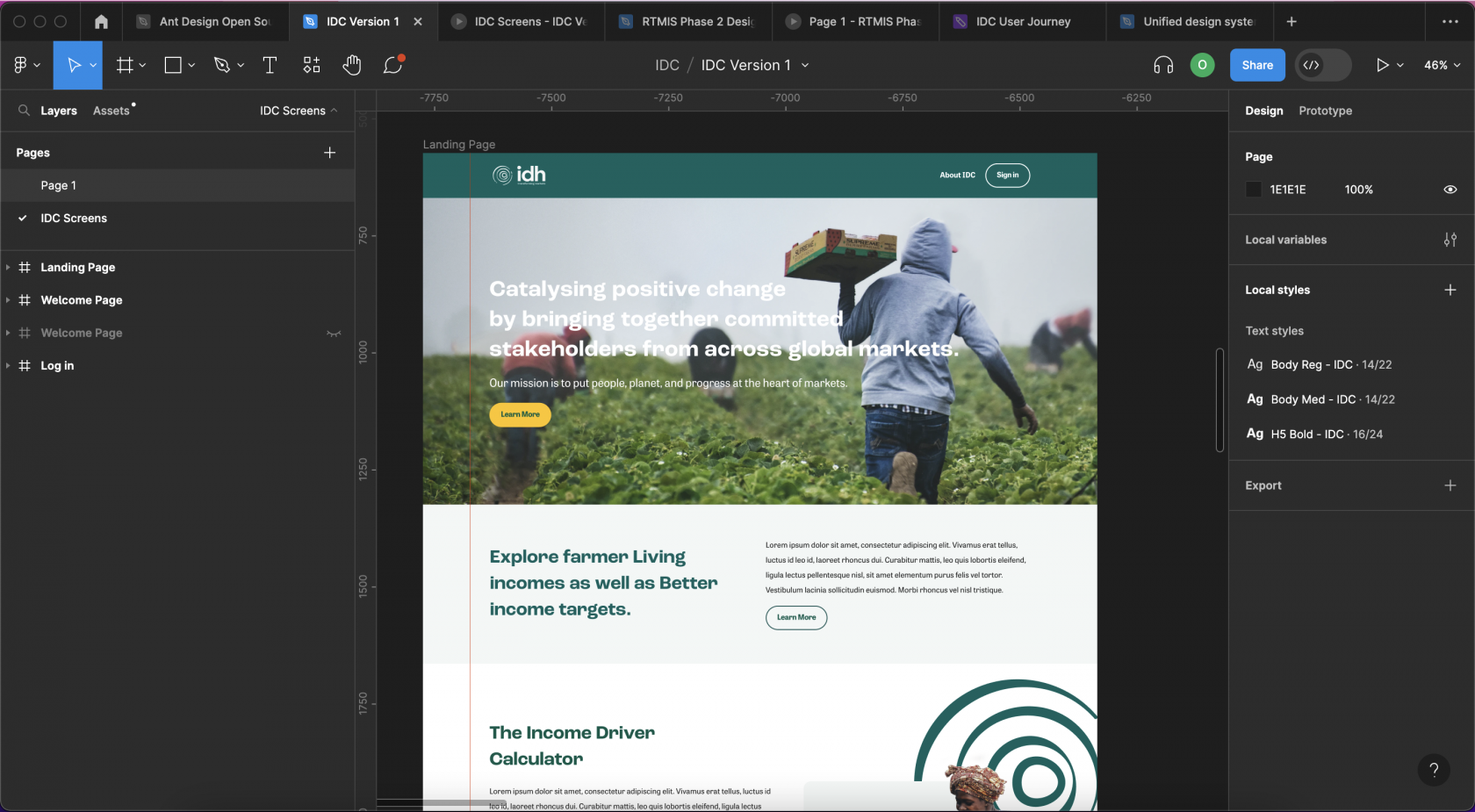The height and width of the screenshot is (812, 1475).
Task: Open the IDC Version 1 file dropdown
Action: (x=805, y=66)
